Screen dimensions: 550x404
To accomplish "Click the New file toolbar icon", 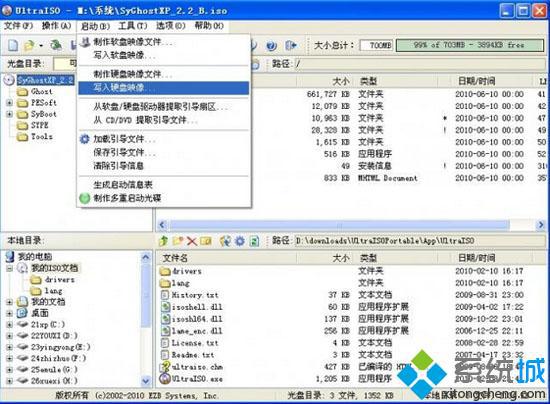I will [13, 45].
